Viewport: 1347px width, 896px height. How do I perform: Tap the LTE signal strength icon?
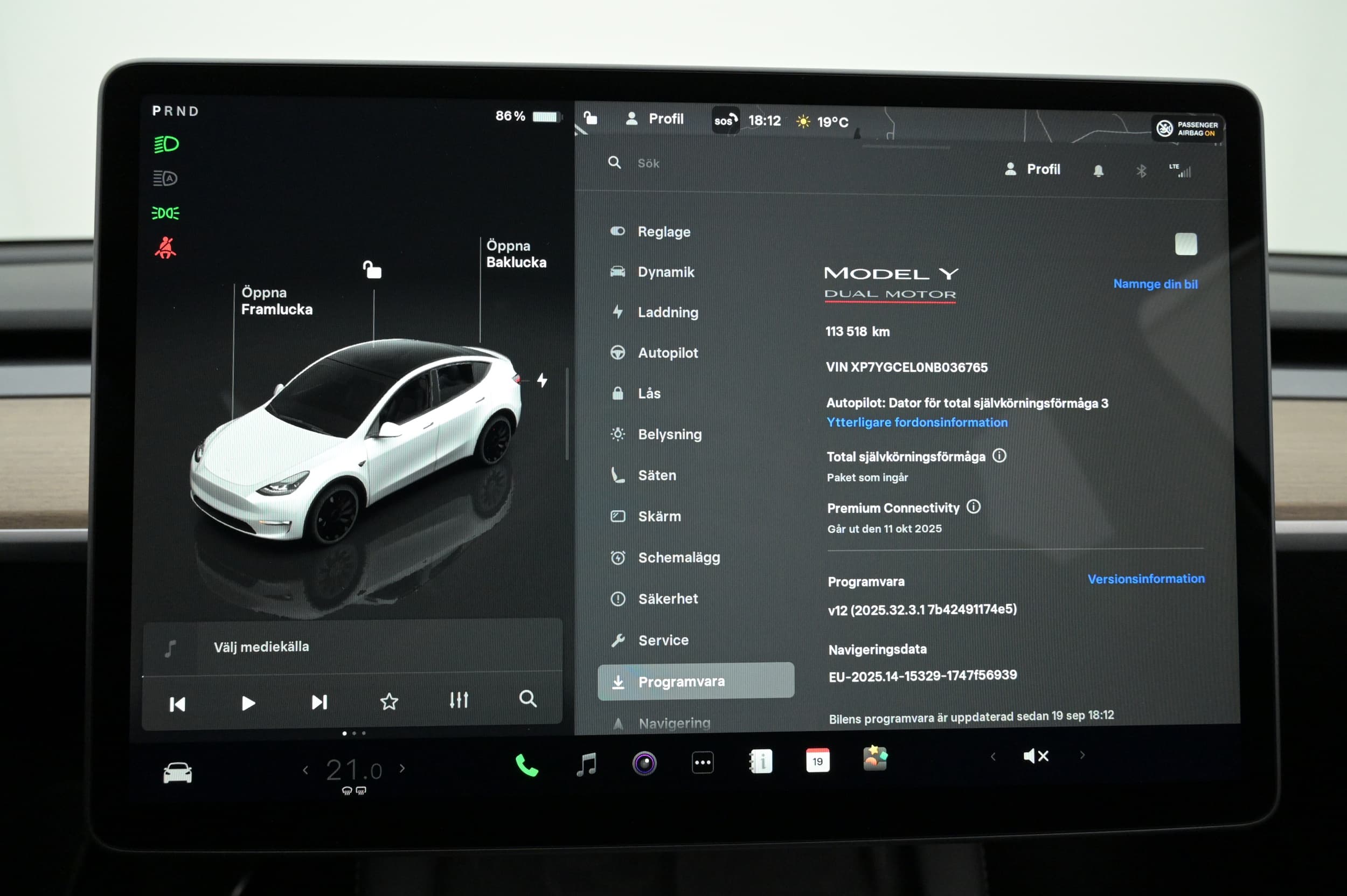pyautogui.click(x=1180, y=170)
